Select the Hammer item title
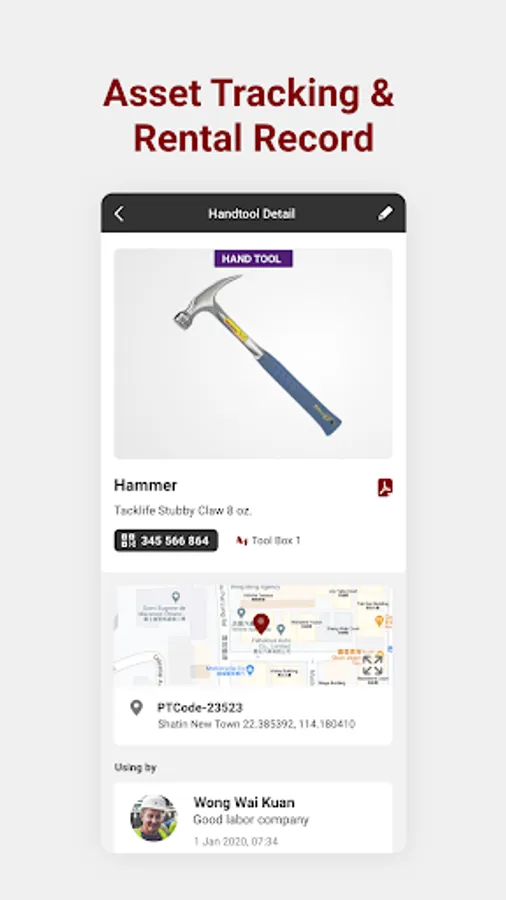506x900 pixels. click(x=145, y=486)
